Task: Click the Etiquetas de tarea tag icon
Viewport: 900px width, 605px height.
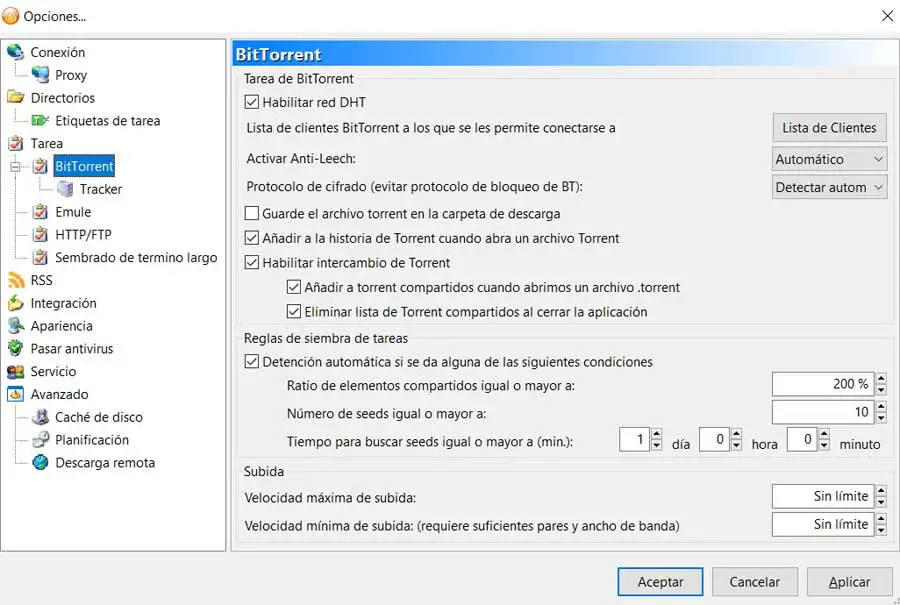Action: point(40,121)
